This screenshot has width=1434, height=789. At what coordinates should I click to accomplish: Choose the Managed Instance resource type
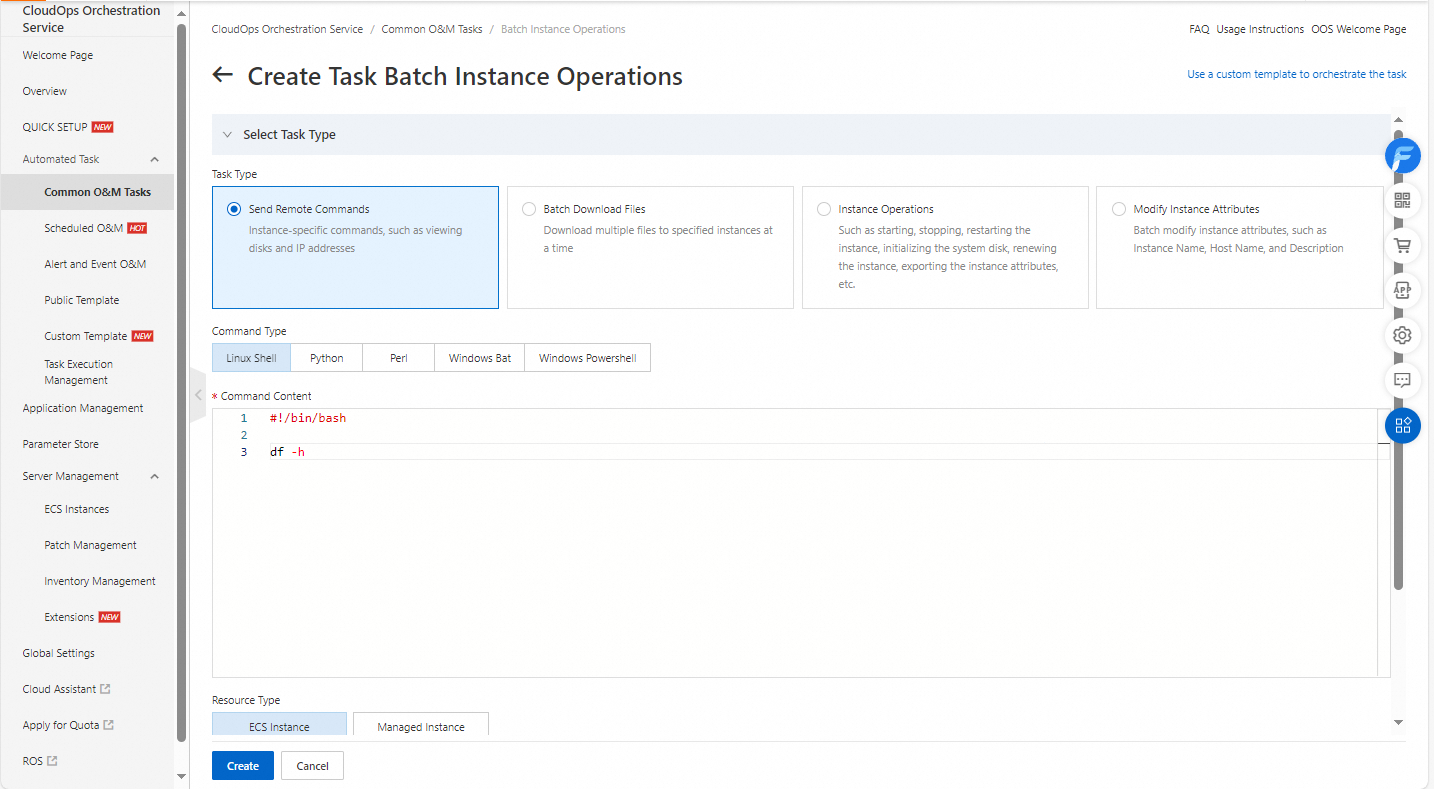tap(421, 725)
